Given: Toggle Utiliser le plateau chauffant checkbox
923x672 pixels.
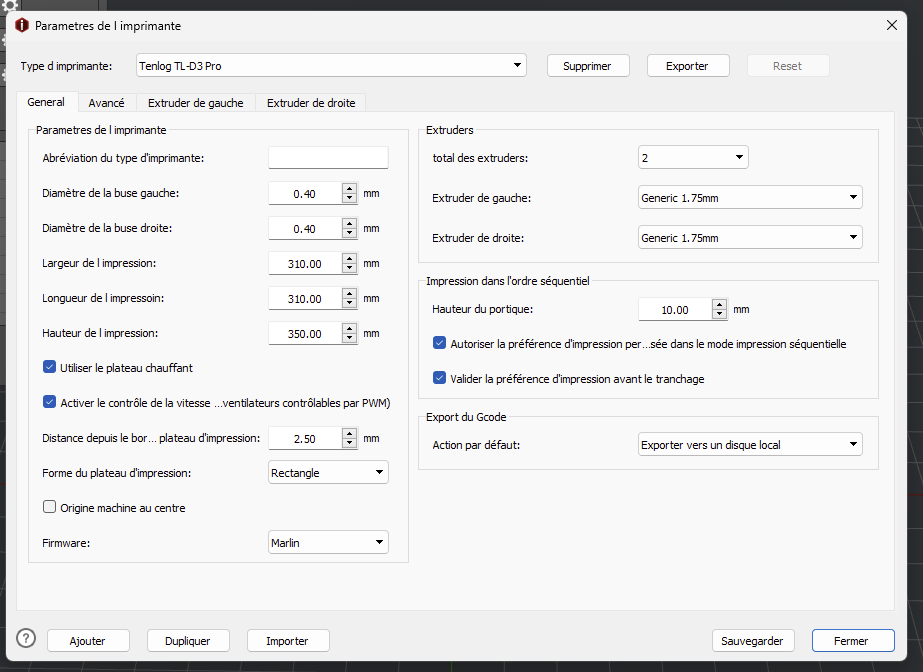Looking at the screenshot, I should 49,367.
